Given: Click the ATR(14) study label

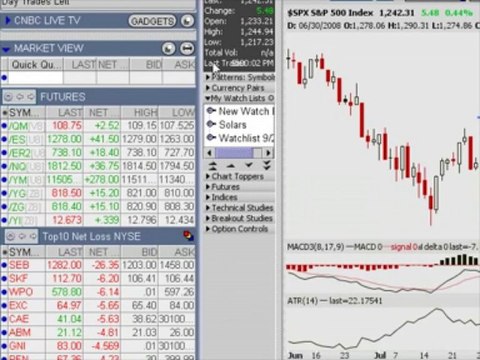Looking at the screenshot, I should point(302,301).
